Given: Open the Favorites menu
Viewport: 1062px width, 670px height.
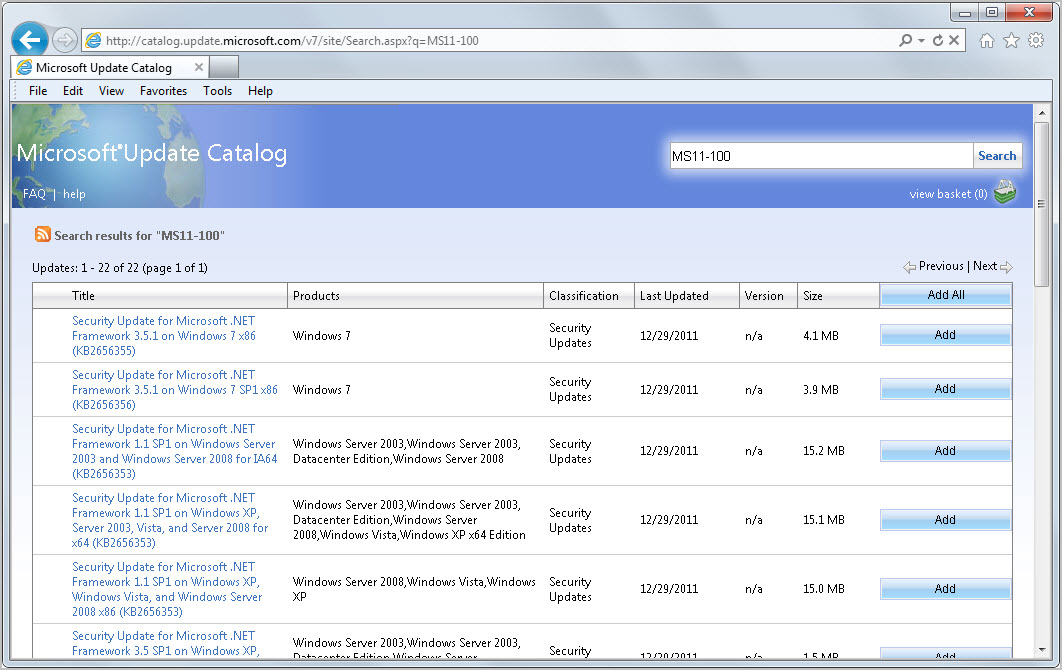Looking at the screenshot, I should click(x=163, y=91).
